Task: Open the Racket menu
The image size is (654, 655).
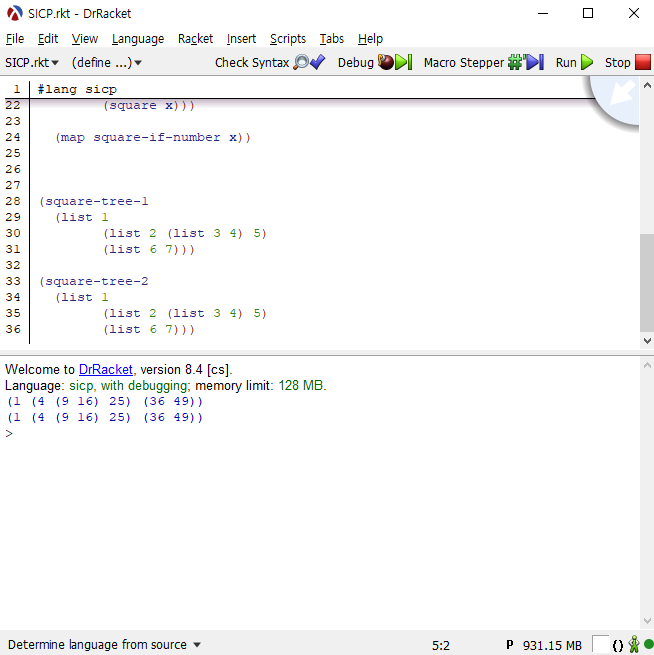Action: [195, 38]
